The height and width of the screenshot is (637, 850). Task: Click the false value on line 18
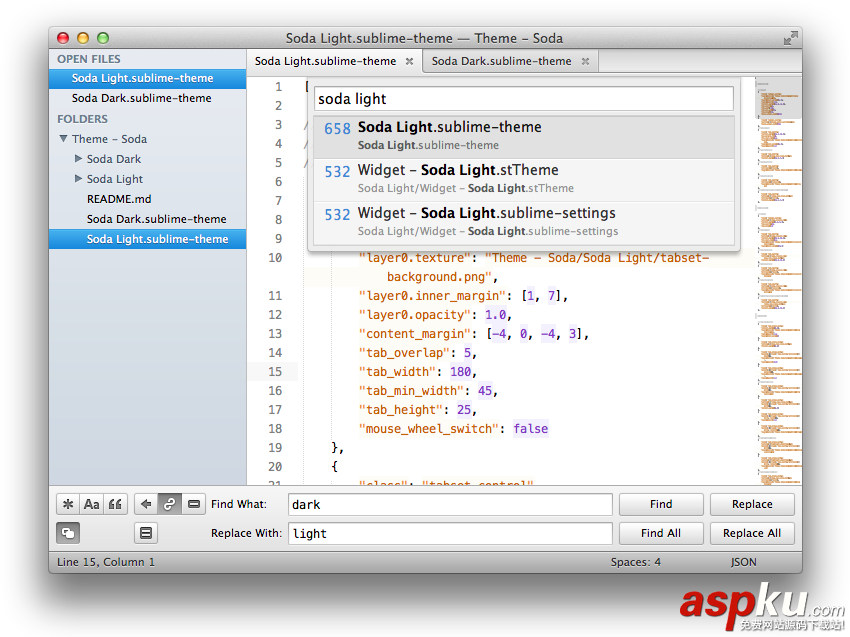coord(531,429)
